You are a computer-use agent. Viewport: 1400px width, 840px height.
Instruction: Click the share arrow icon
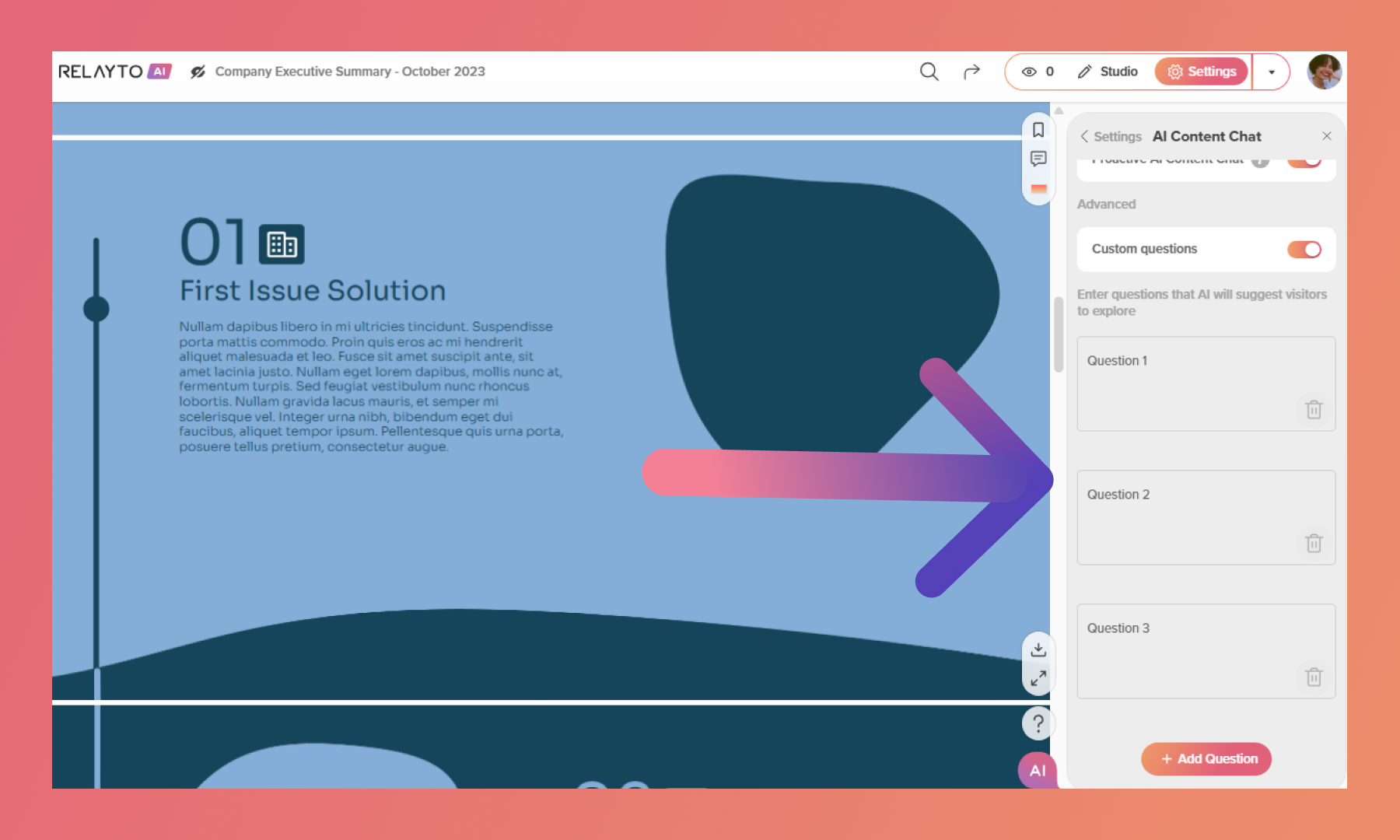[971, 72]
